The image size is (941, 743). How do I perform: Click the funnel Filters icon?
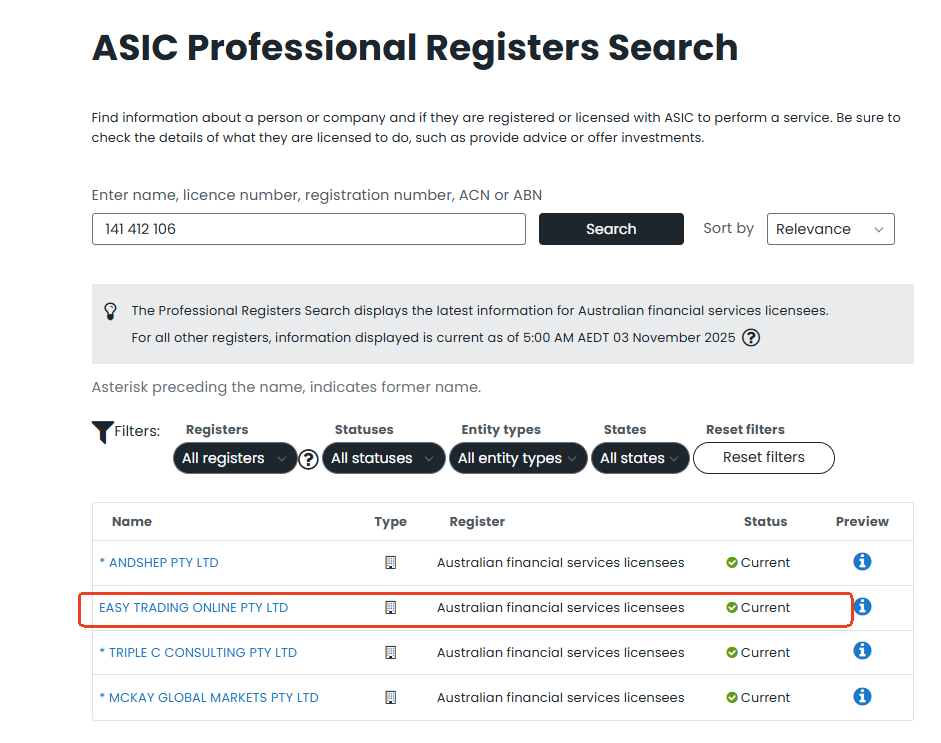pos(102,432)
